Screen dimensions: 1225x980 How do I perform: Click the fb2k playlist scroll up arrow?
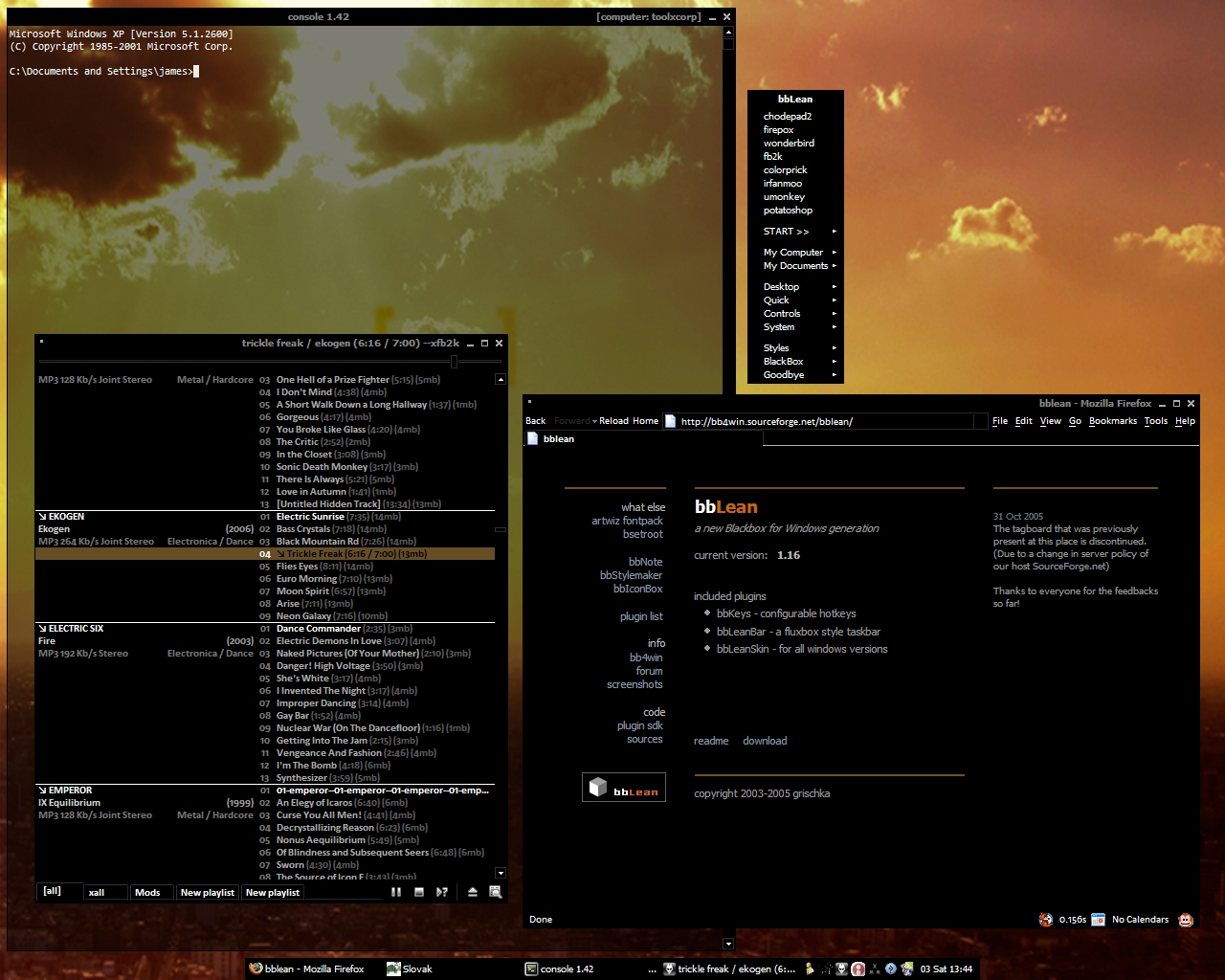[x=500, y=380]
